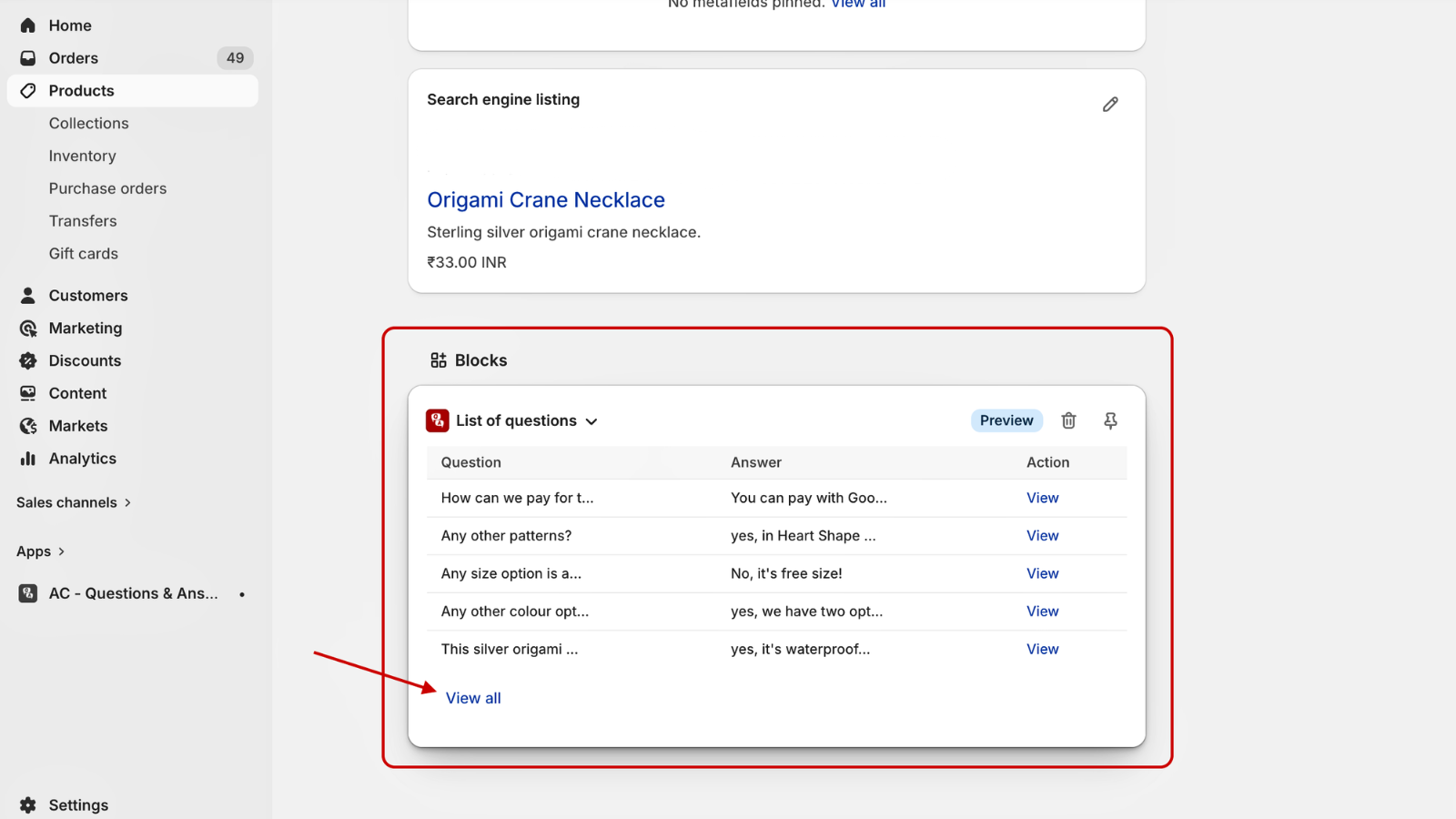Click the Preview button on the block

(x=1006, y=420)
